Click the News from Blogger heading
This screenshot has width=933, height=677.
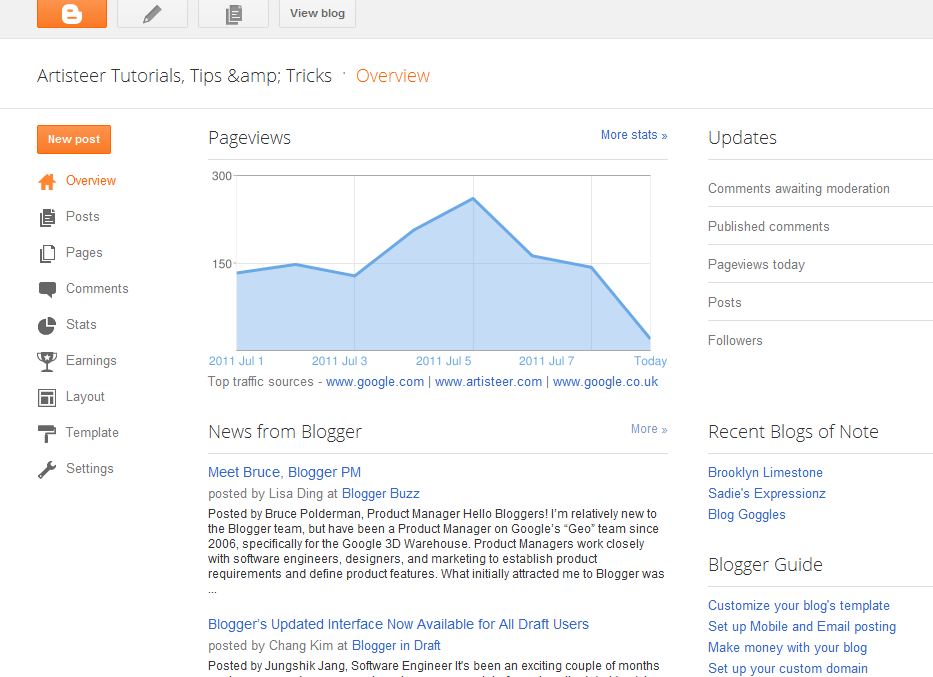tap(285, 432)
